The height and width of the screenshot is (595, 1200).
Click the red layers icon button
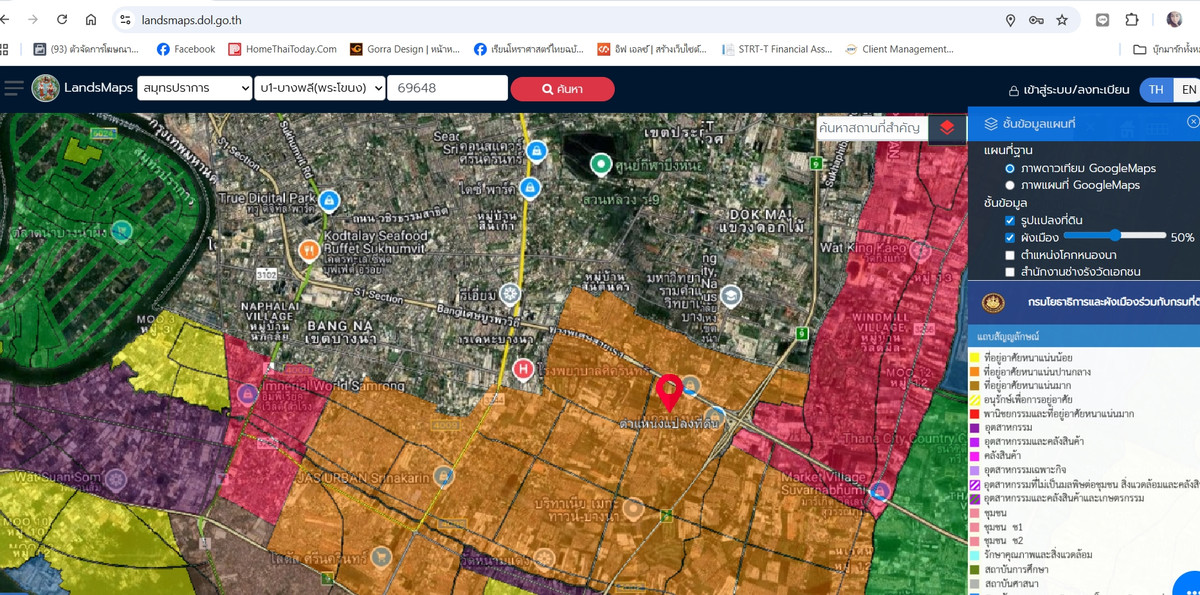click(947, 127)
